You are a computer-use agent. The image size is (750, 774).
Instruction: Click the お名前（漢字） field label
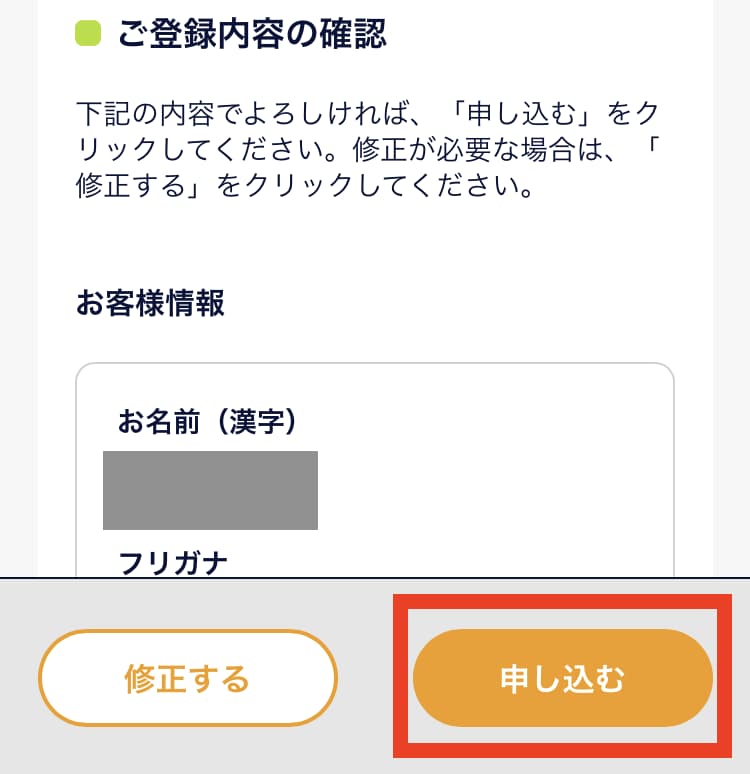coord(207,422)
